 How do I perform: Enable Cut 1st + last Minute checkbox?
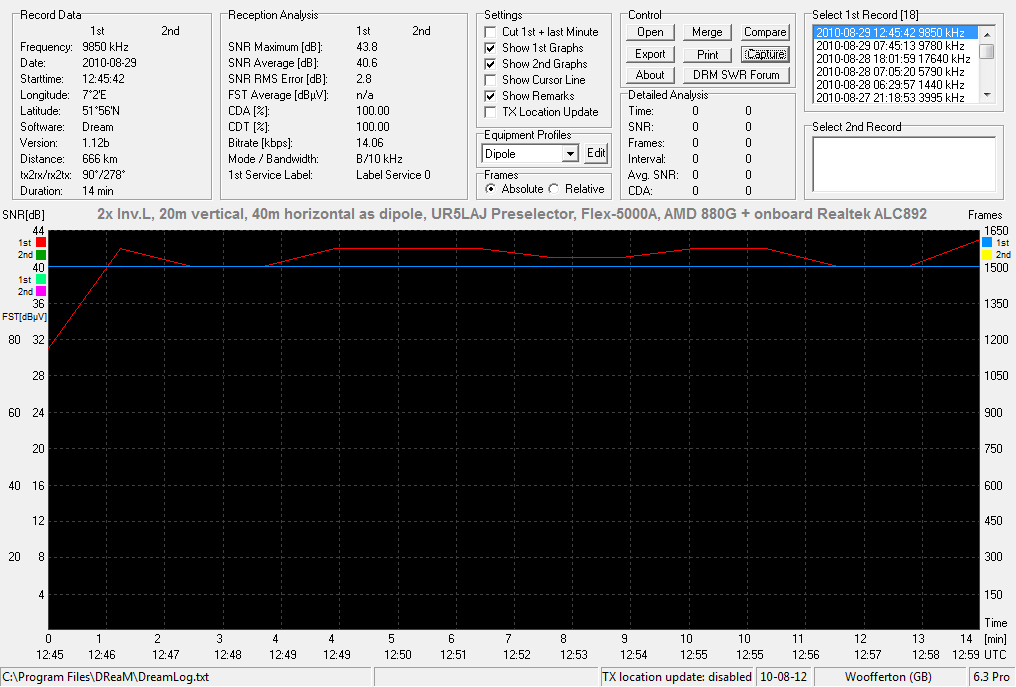[491, 32]
